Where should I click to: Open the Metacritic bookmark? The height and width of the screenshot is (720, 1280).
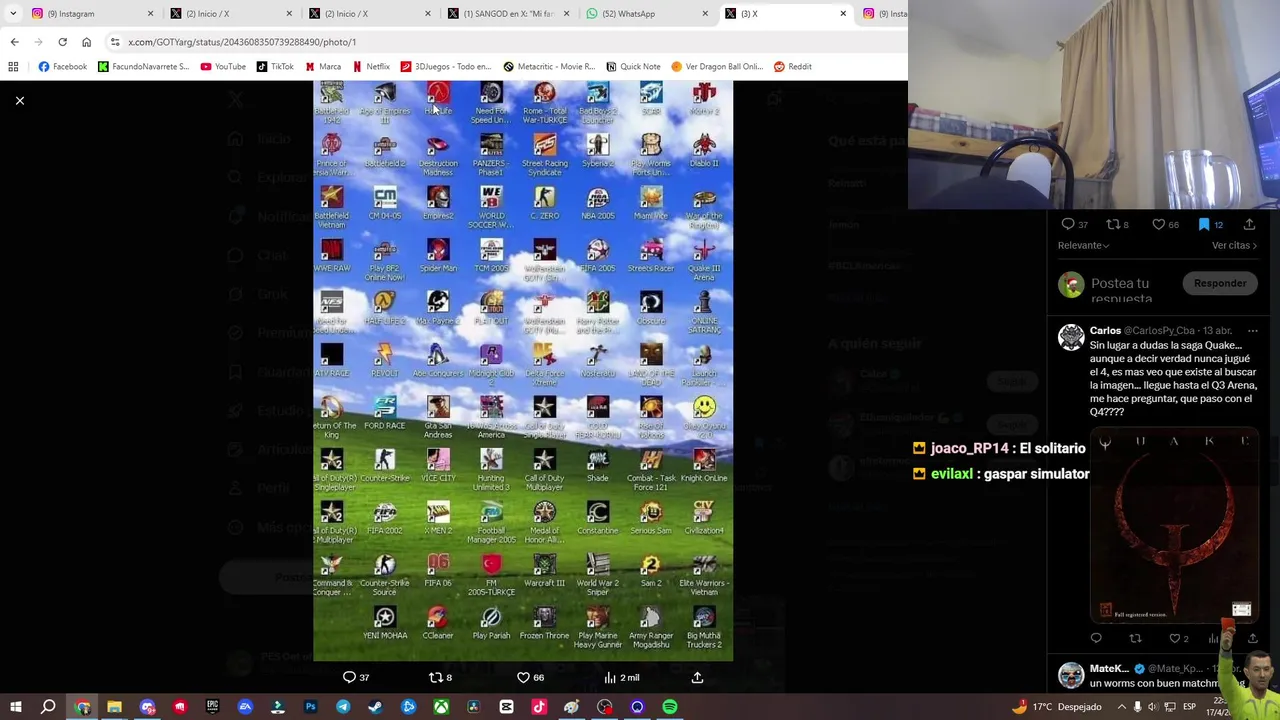pyautogui.click(x=549, y=67)
